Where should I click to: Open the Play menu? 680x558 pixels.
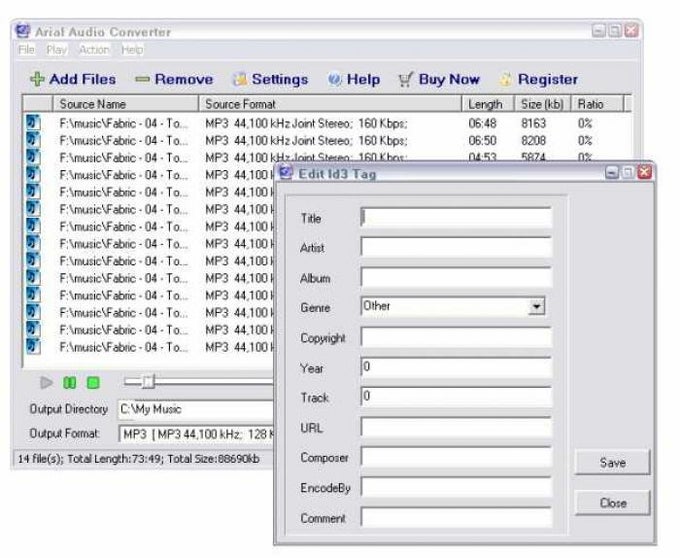click(57, 50)
